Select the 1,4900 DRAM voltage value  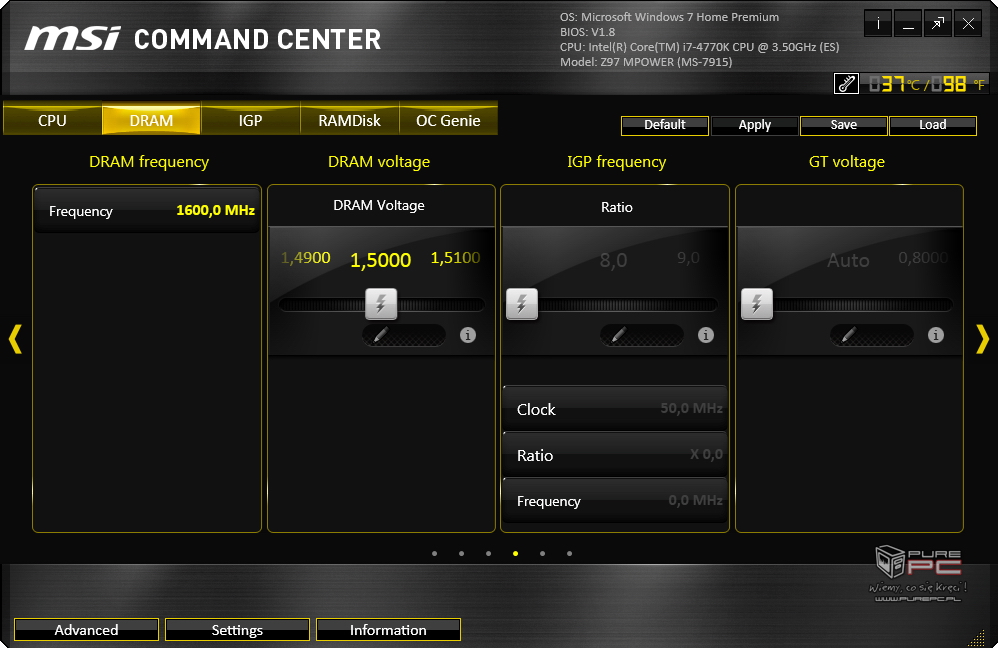click(306, 258)
